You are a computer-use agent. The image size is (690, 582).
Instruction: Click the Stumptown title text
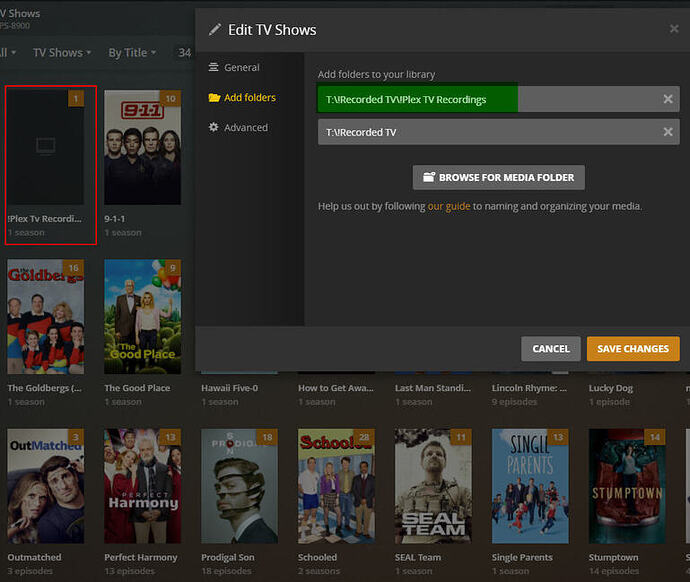pos(613,557)
